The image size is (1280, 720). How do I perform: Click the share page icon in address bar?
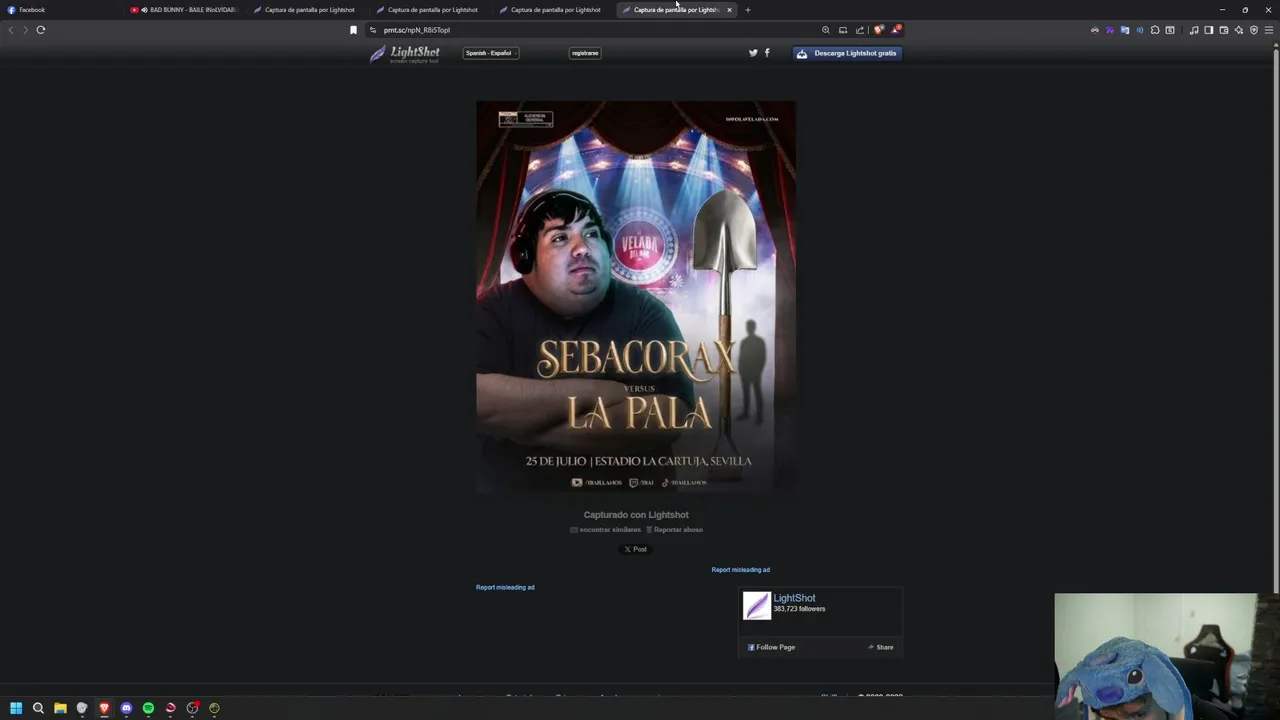(860, 30)
